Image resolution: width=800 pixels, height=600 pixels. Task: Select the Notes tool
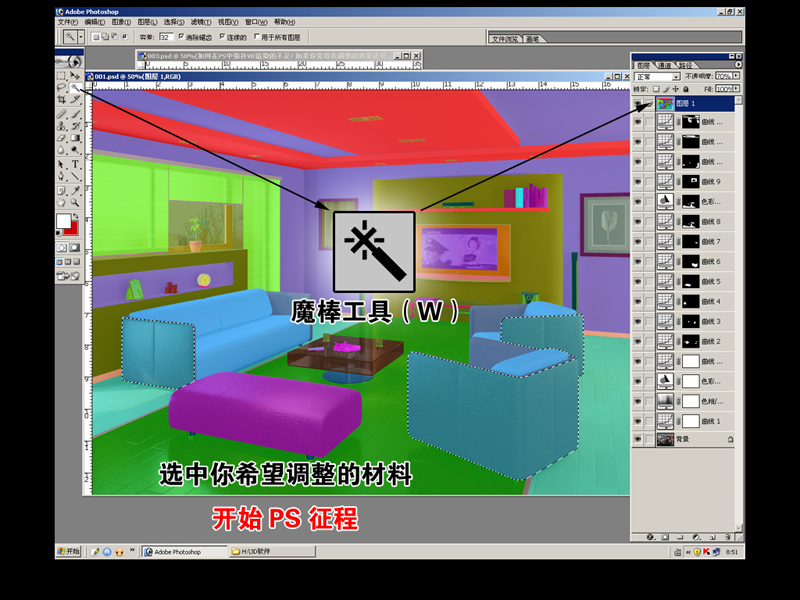61,190
